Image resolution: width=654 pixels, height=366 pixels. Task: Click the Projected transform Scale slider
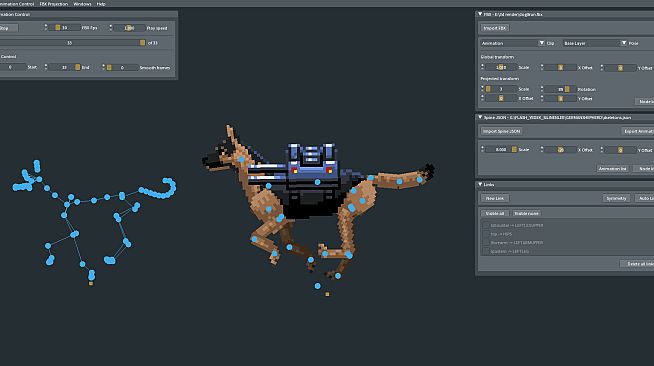pos(501,89)
